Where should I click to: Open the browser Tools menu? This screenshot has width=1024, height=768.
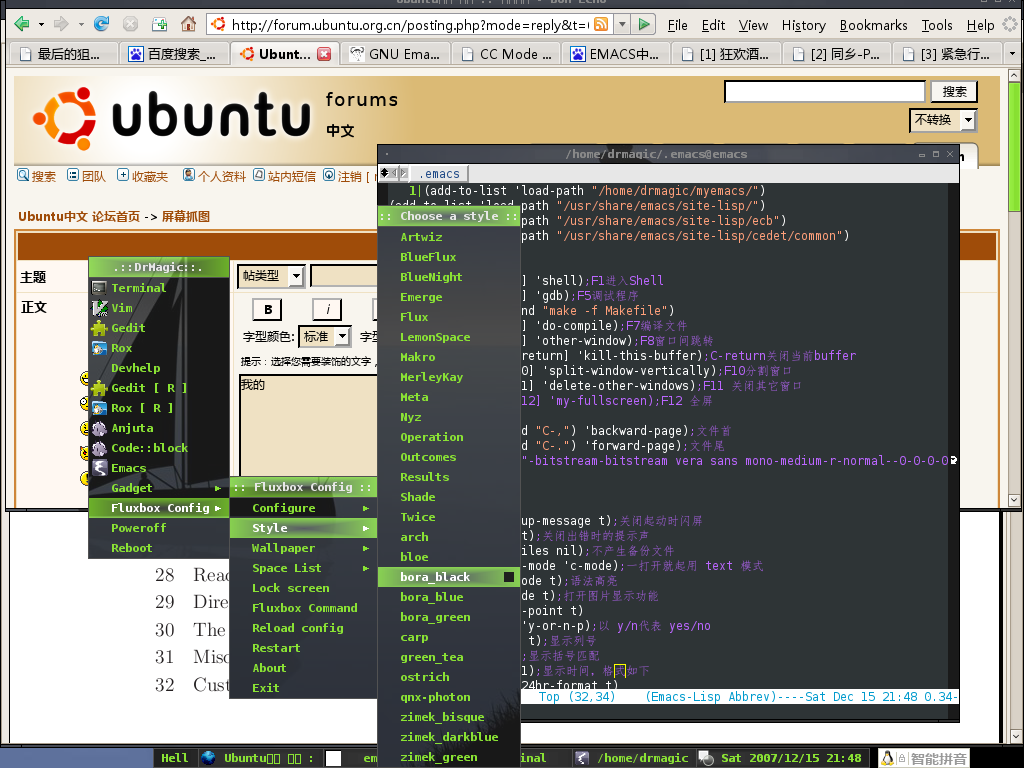coord(937,25)
